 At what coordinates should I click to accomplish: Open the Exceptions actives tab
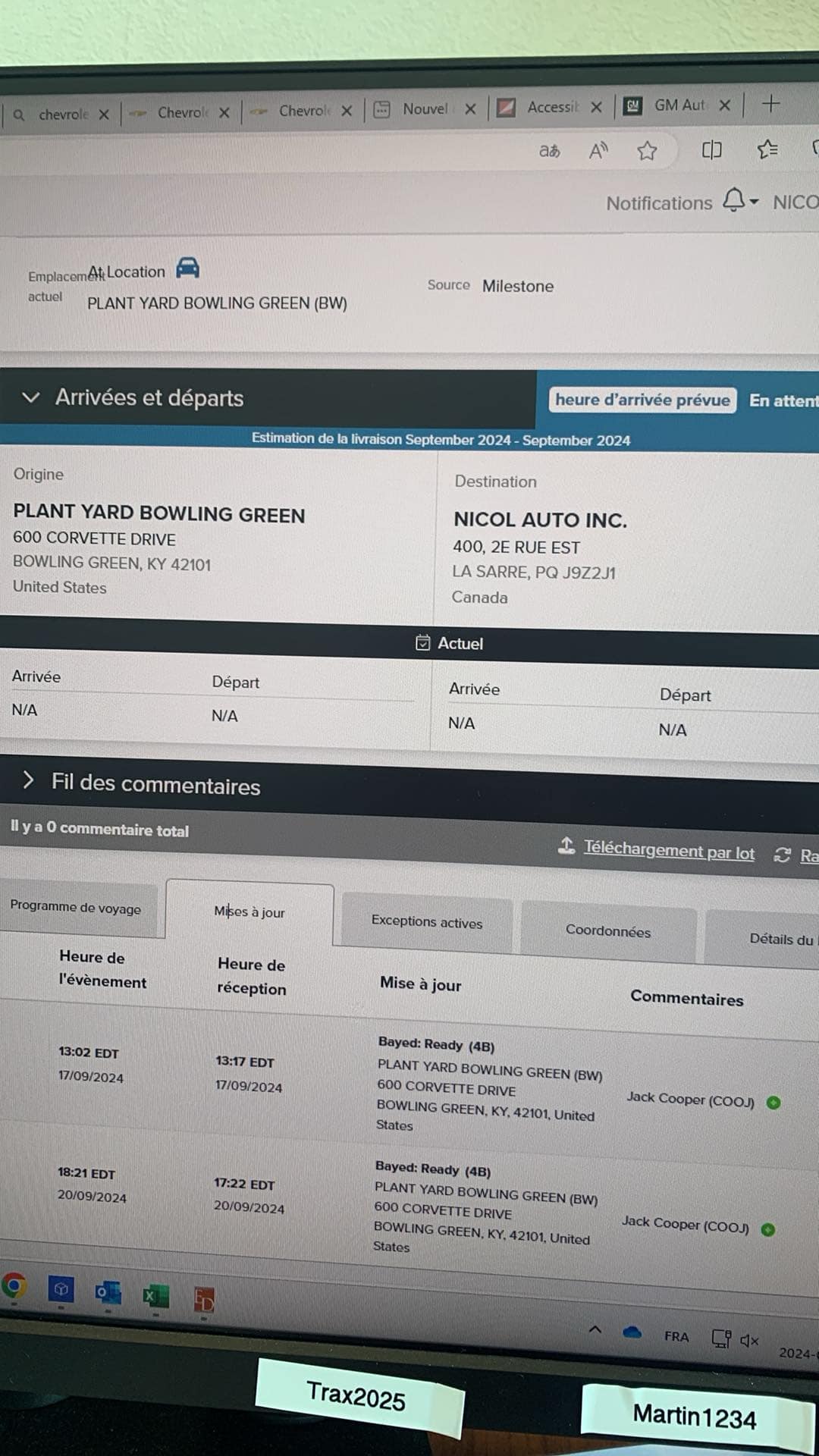427,921
